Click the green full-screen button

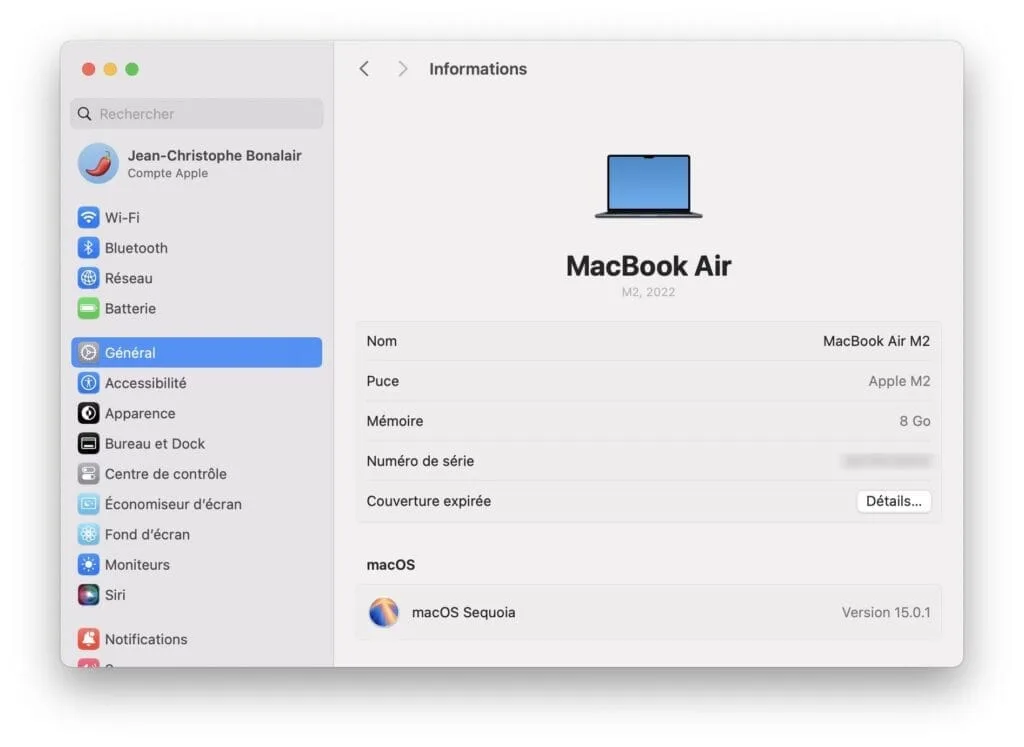pyautogui.click(x=132, y=69)
